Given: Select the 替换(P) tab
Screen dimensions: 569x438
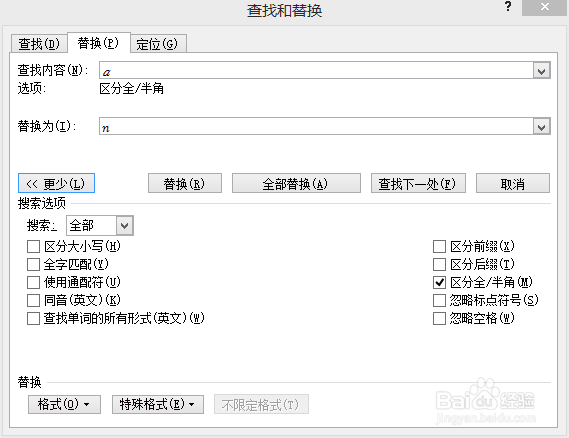Looking at the screenshot, I should [98, 43].
